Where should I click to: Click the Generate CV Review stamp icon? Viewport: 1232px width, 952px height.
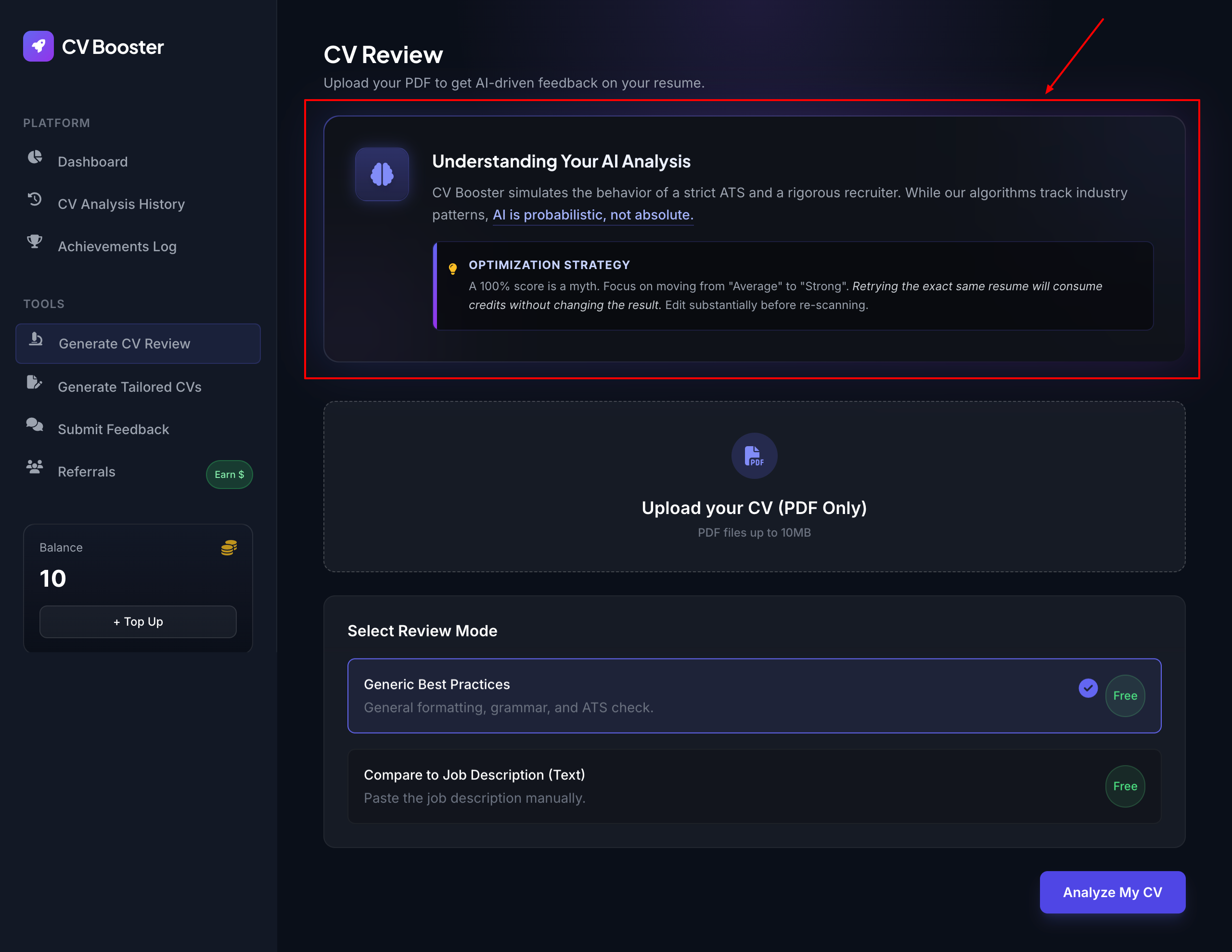click(x=36, y=338)
